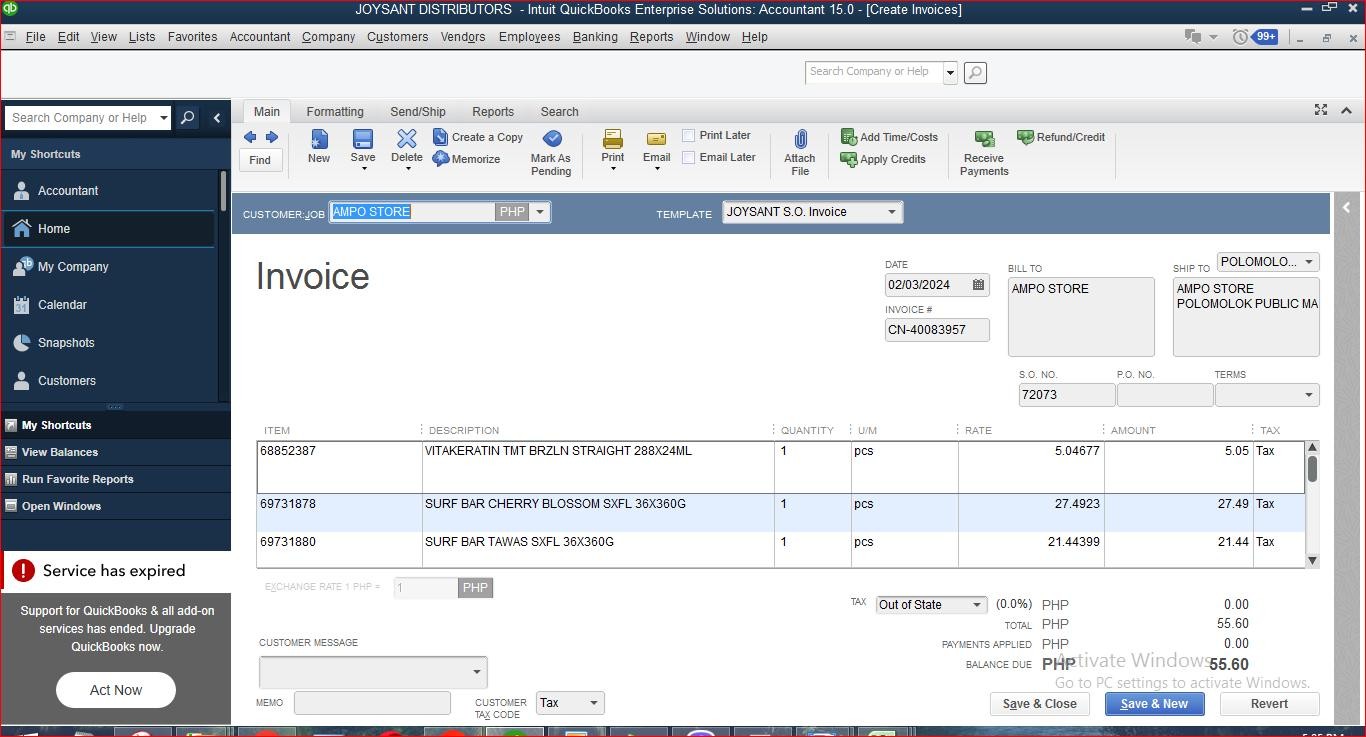This screenshot has width=1366, height=737.
Task: Open the Reports menu in menu bar
Action: pos(651,37)
